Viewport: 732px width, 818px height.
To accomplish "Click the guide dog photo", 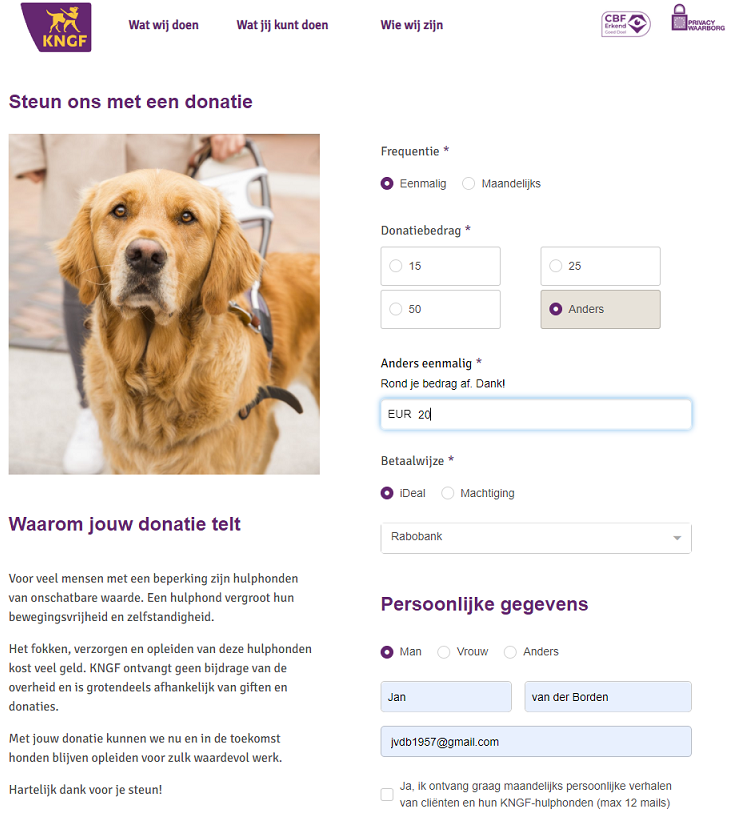I will 164,304.
